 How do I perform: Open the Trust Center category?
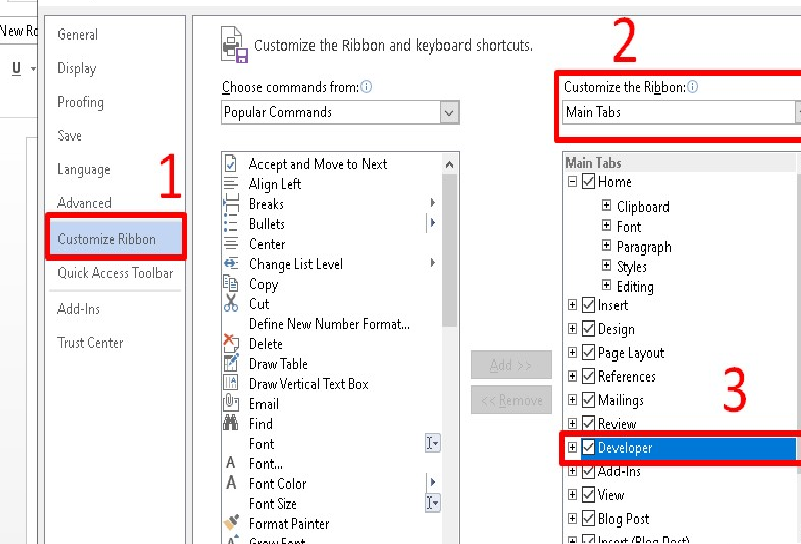90,343
